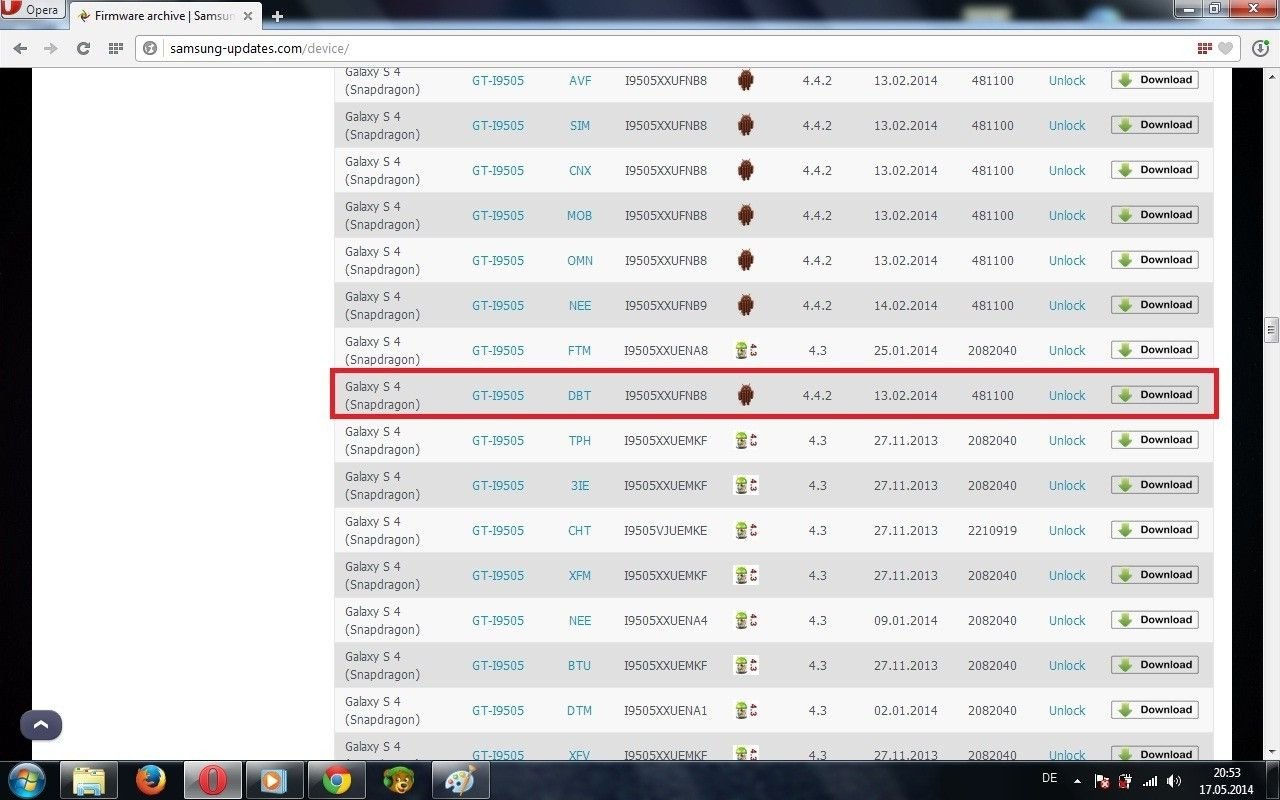Open the Opera main menu button
1280x800 pixels.
32,11
